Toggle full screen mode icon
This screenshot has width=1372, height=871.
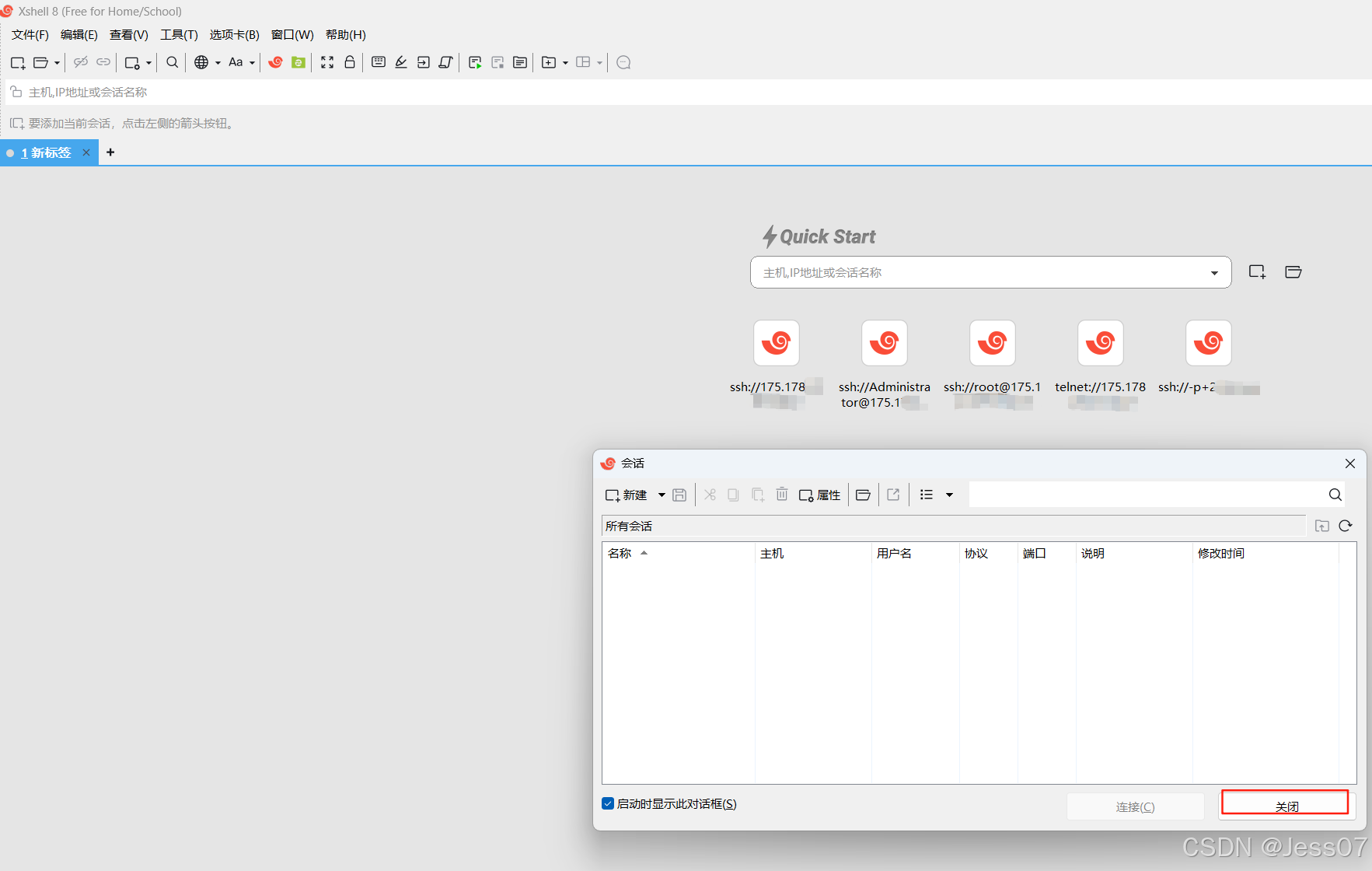click(327, 62)
